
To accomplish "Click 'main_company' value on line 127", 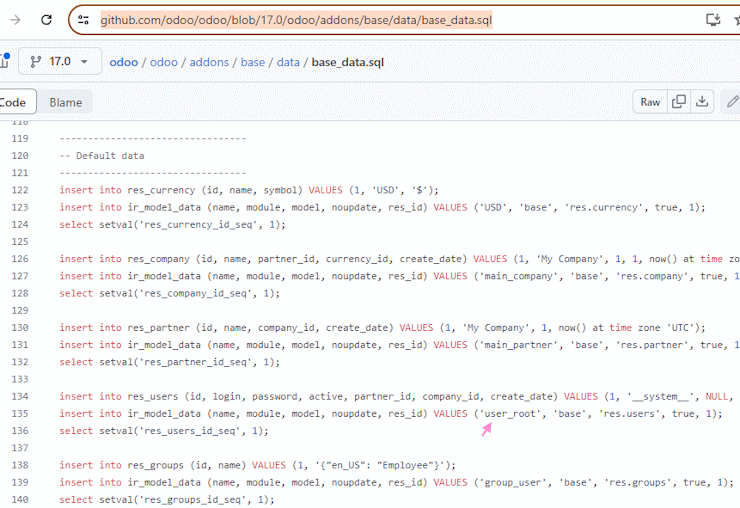I will pyautogui.click(x=517, y=276).
